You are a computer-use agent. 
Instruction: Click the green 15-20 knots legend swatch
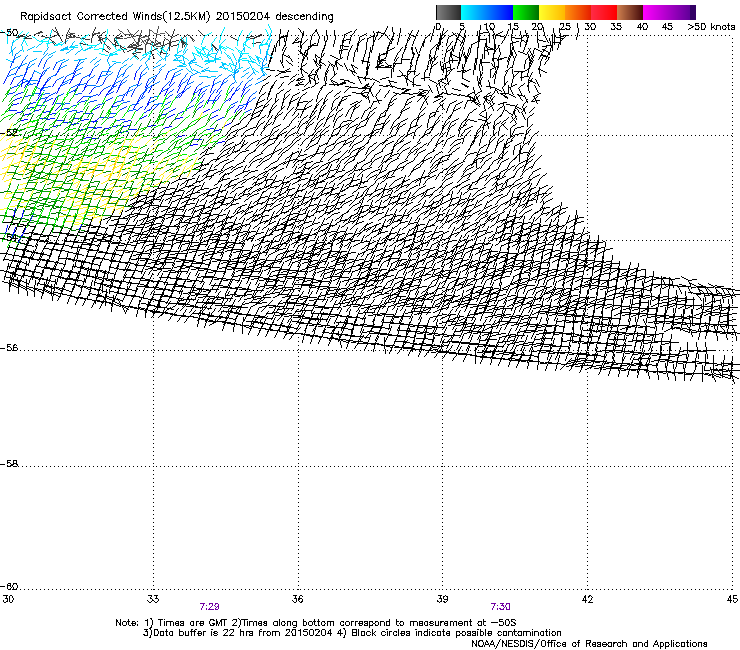point(526,12)
